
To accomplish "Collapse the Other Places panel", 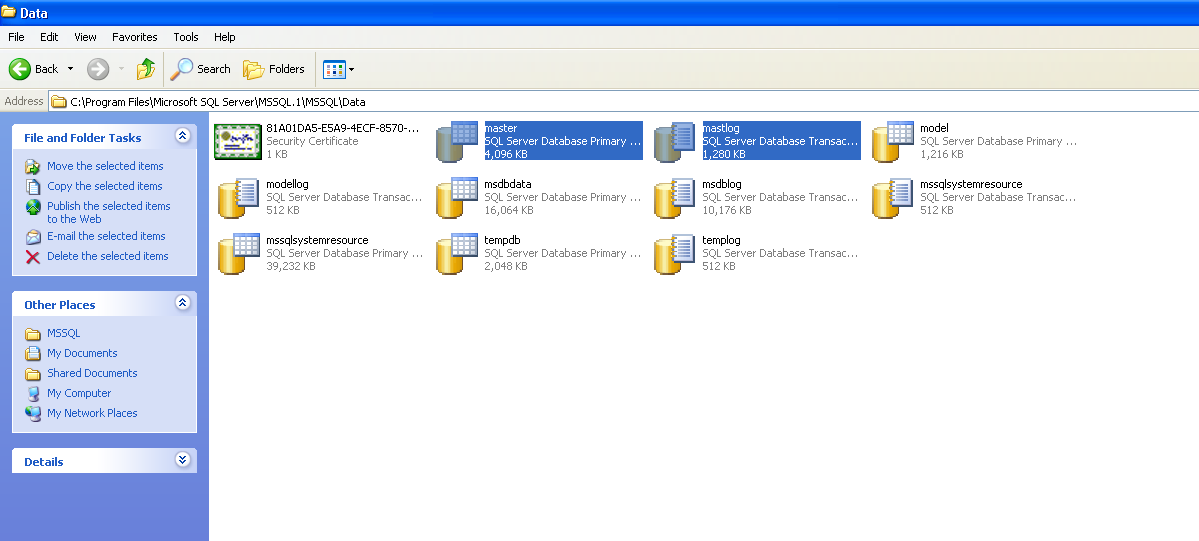I will click(x=183, y=302).
